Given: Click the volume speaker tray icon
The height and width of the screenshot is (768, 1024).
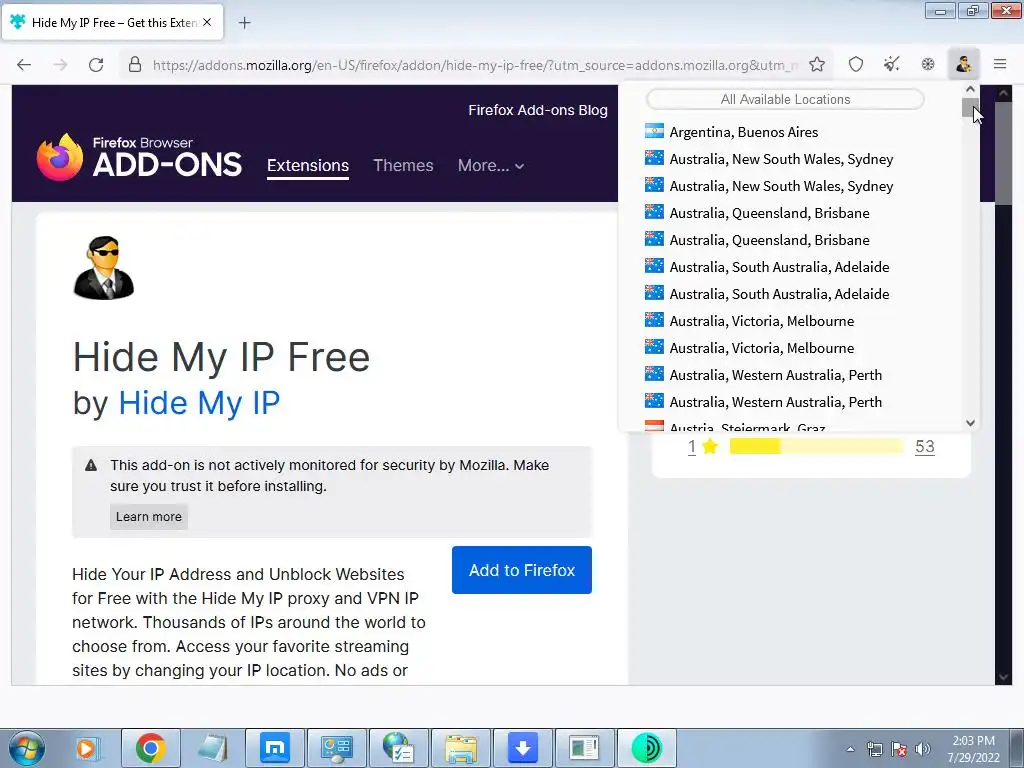Looking at the screenshot, I should [x=922, y=749].
